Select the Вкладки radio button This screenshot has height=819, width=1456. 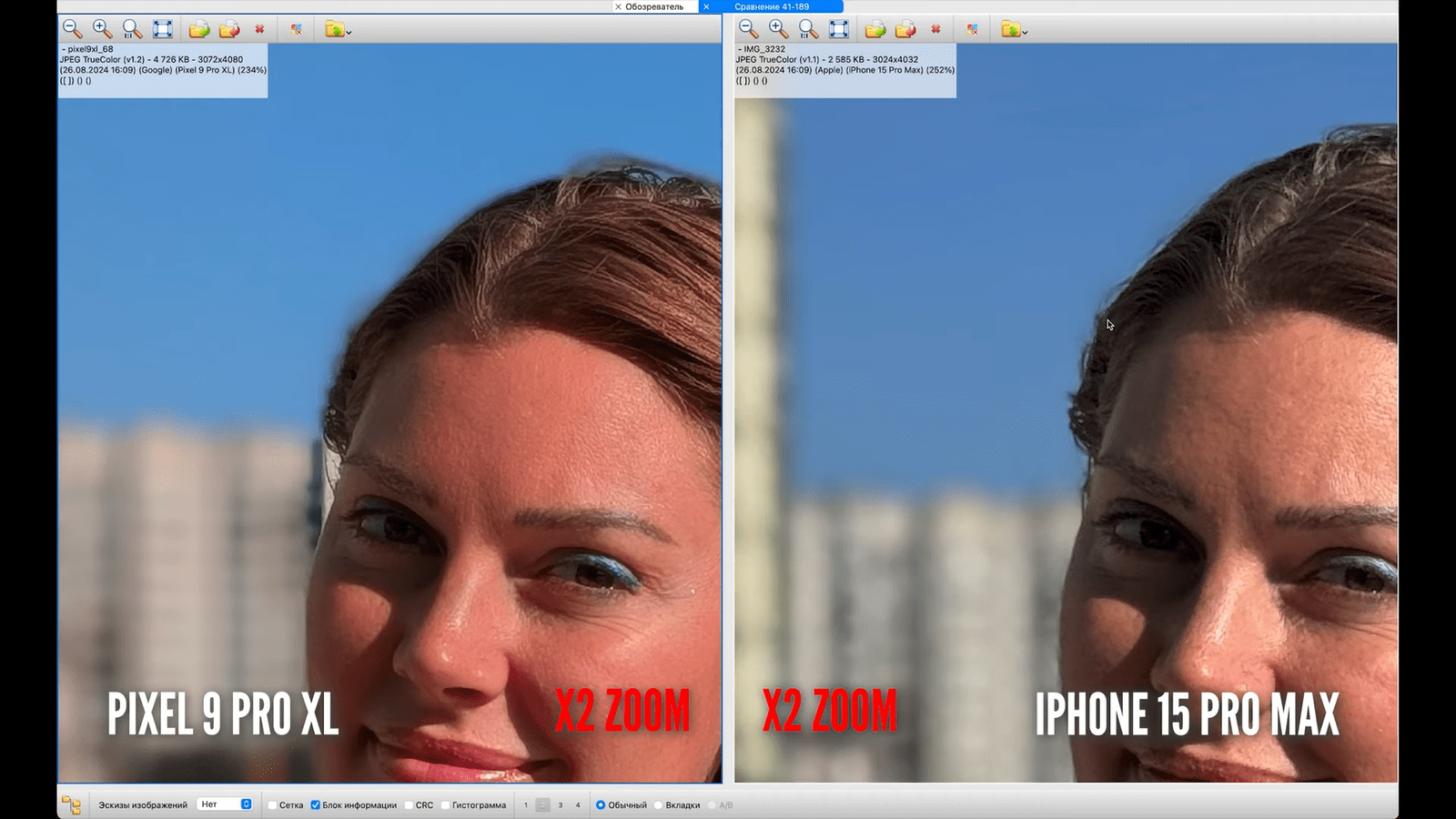coord(658,805)
